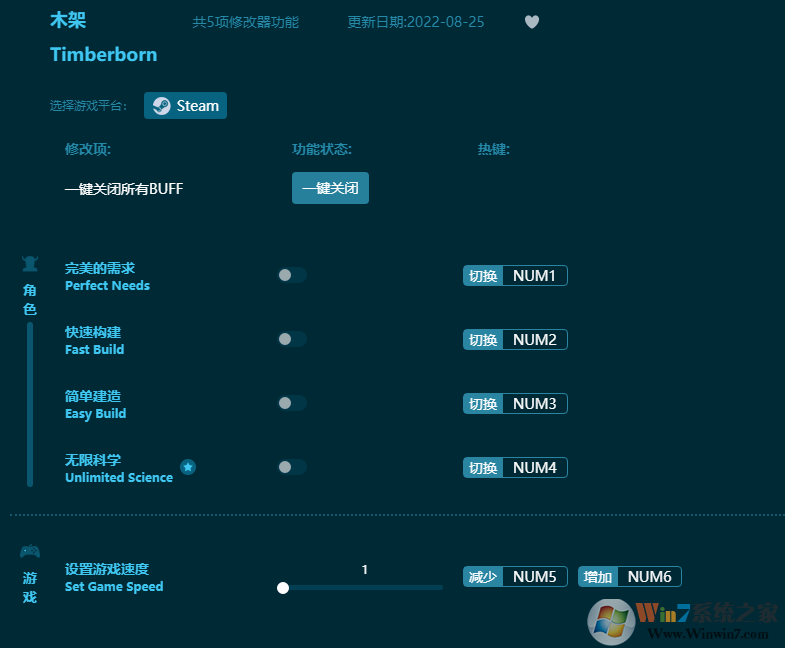Click the 角色 section vertical scroll bar
This screenshot has width=785, height=648.
click(x=30, y=405)
